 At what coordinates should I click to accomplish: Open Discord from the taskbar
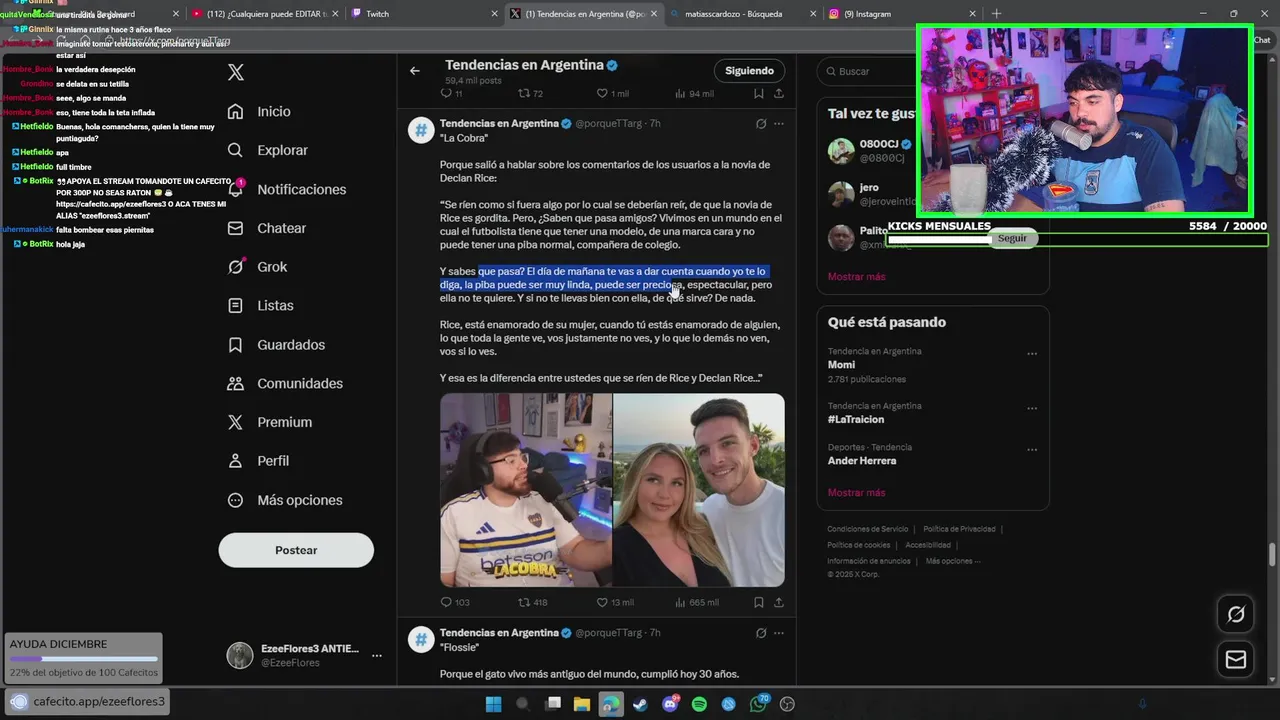[670, 704]
